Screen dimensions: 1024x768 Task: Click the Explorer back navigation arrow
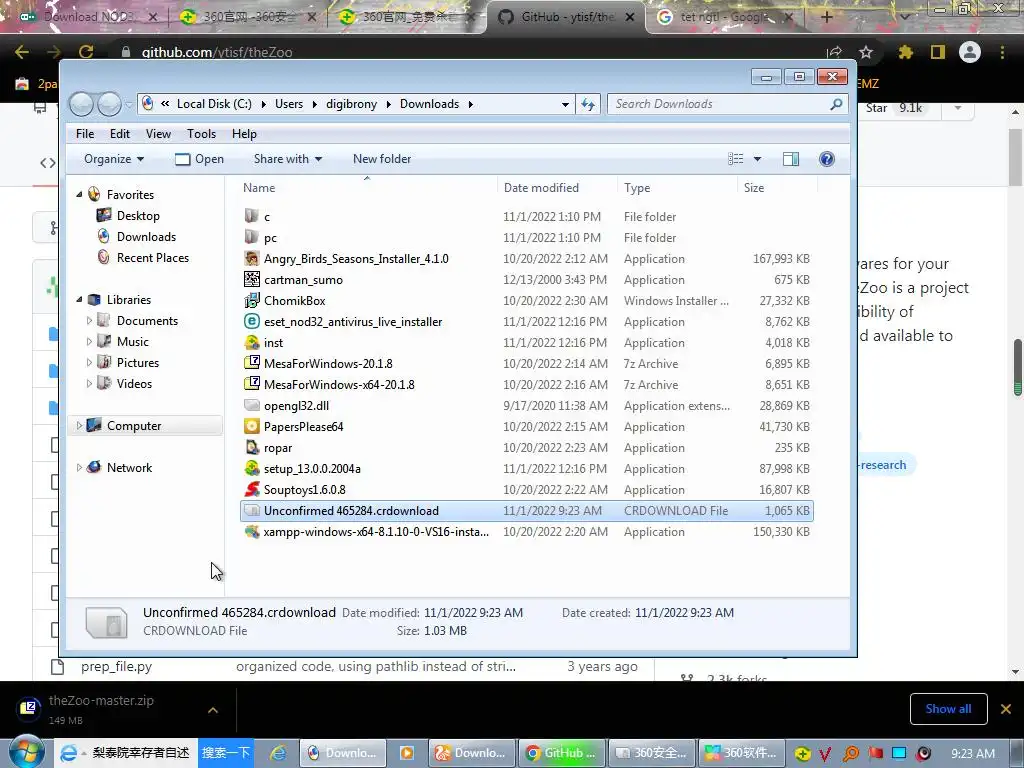81,104
